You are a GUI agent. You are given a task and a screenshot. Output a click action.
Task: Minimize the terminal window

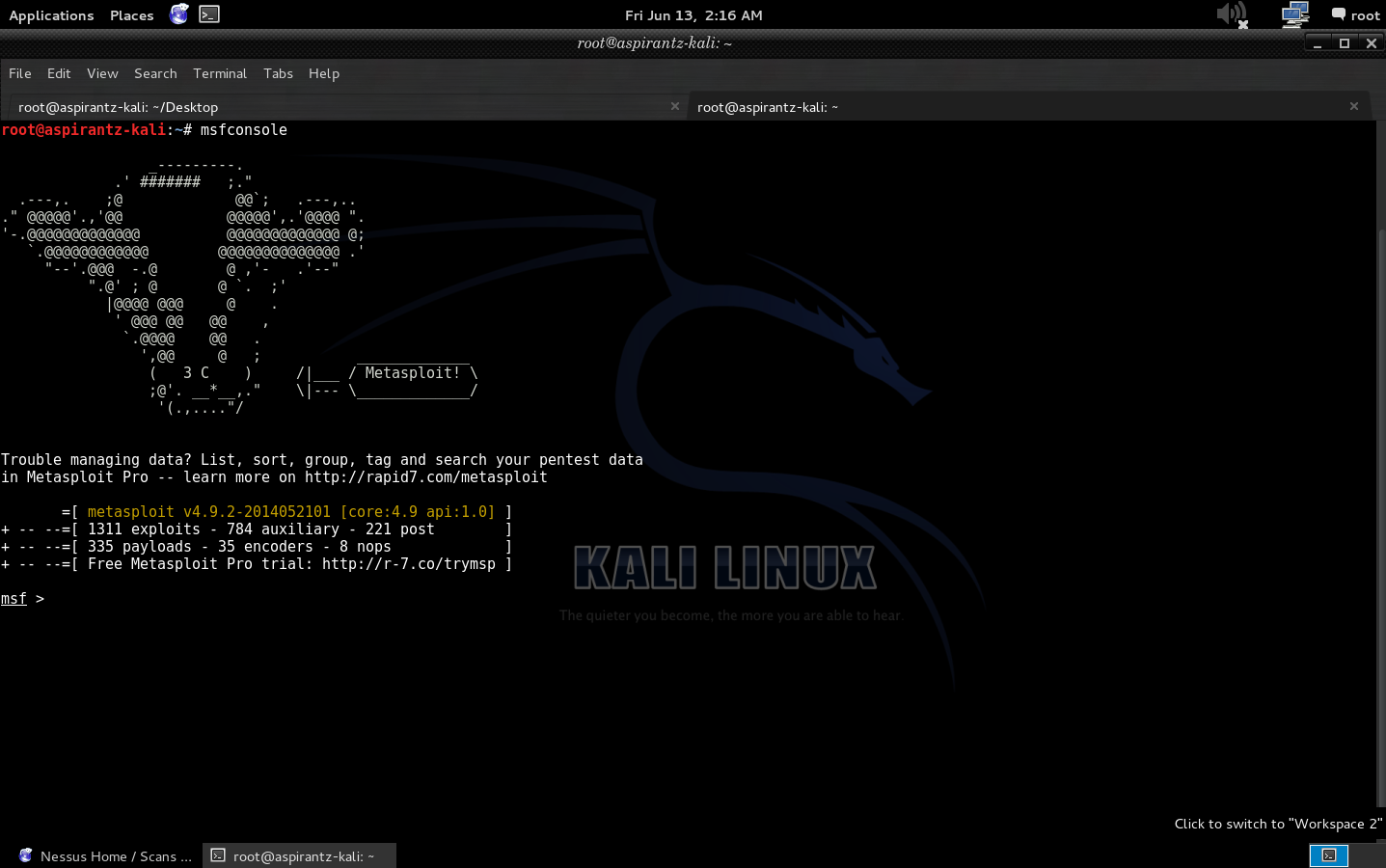pos(1318,43)
